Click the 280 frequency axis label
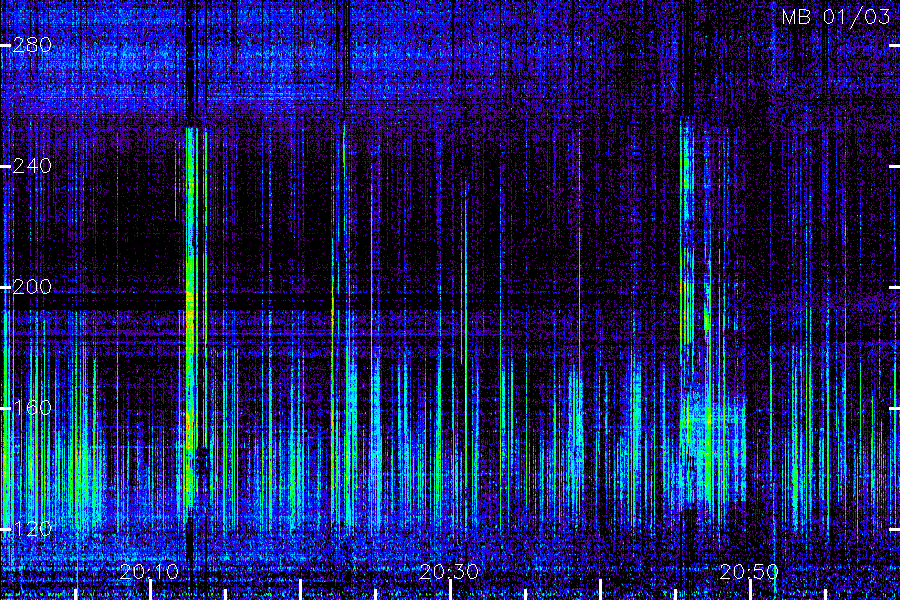This screenshot has height=600, width=900. (x=32, y=45)
